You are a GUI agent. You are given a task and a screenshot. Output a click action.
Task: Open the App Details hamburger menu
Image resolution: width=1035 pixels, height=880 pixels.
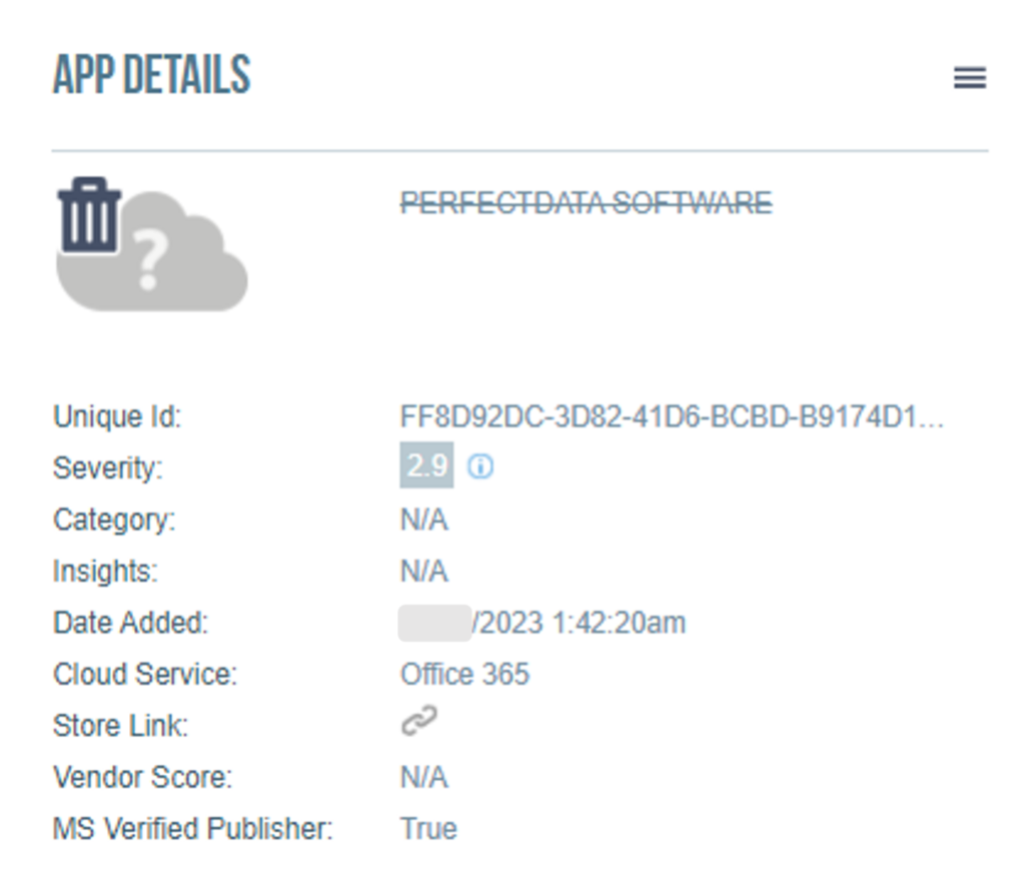(970, 78)
